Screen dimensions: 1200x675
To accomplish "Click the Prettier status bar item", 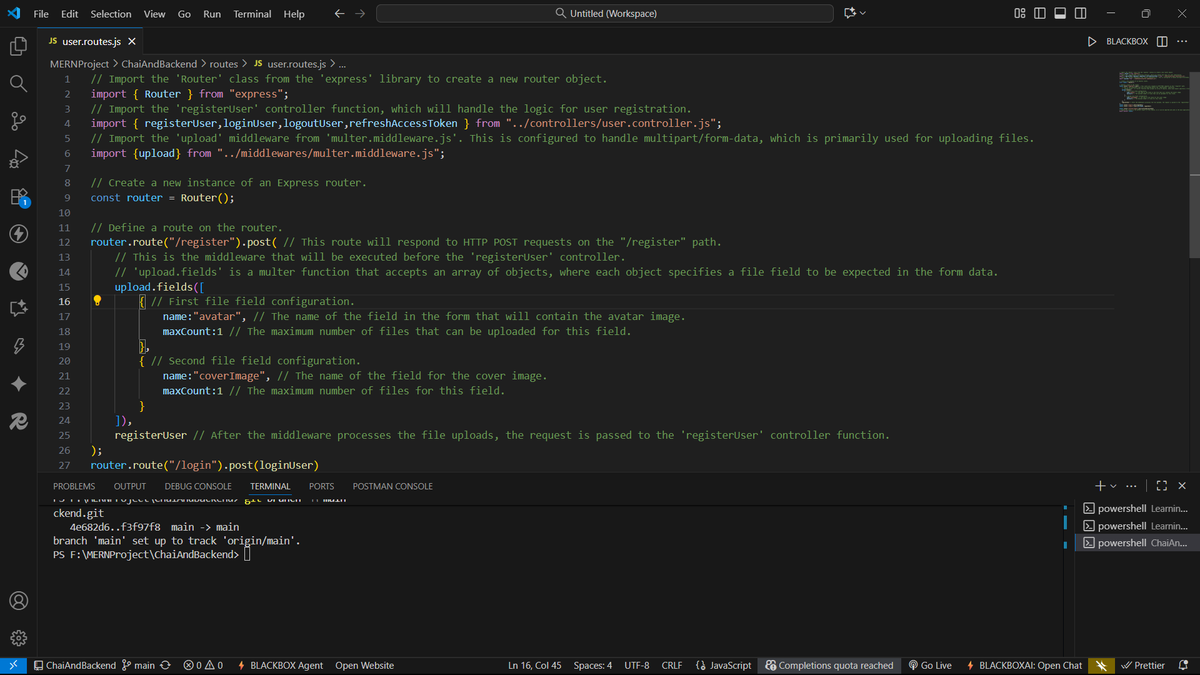I will pyautogui.click(x=1143, y=665).
